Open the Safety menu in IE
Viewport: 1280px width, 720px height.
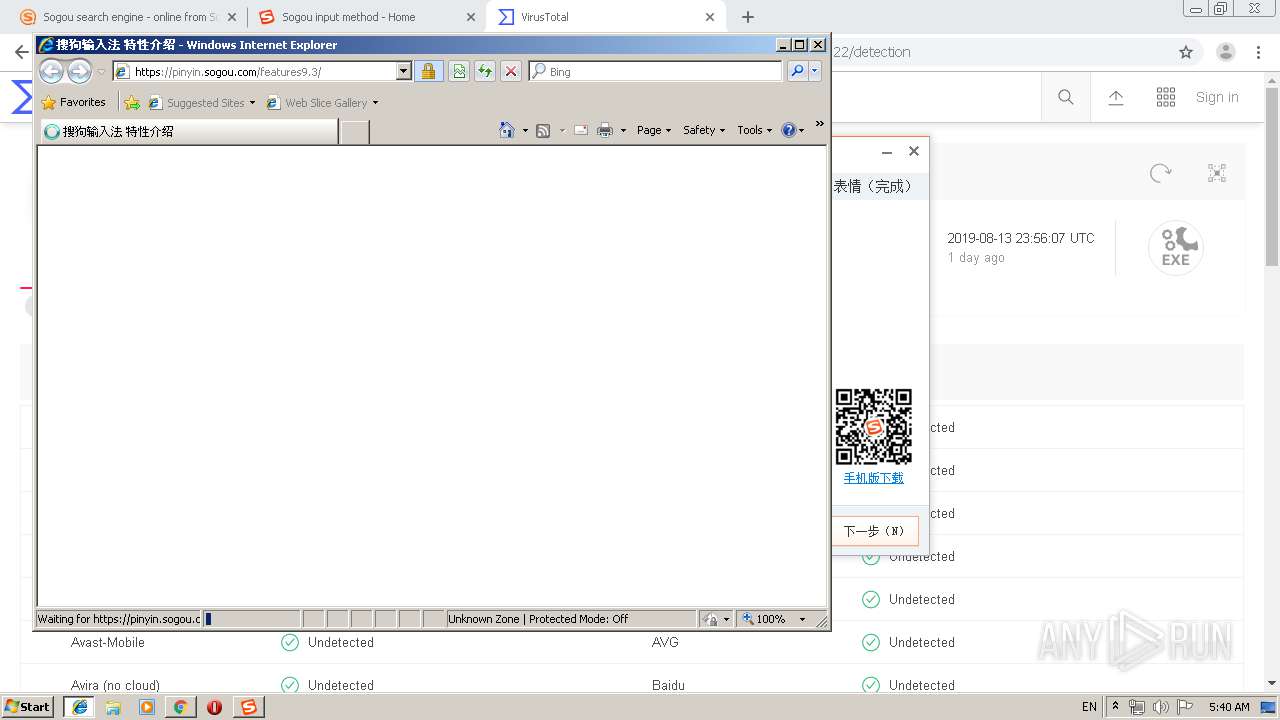coord(704,130)
